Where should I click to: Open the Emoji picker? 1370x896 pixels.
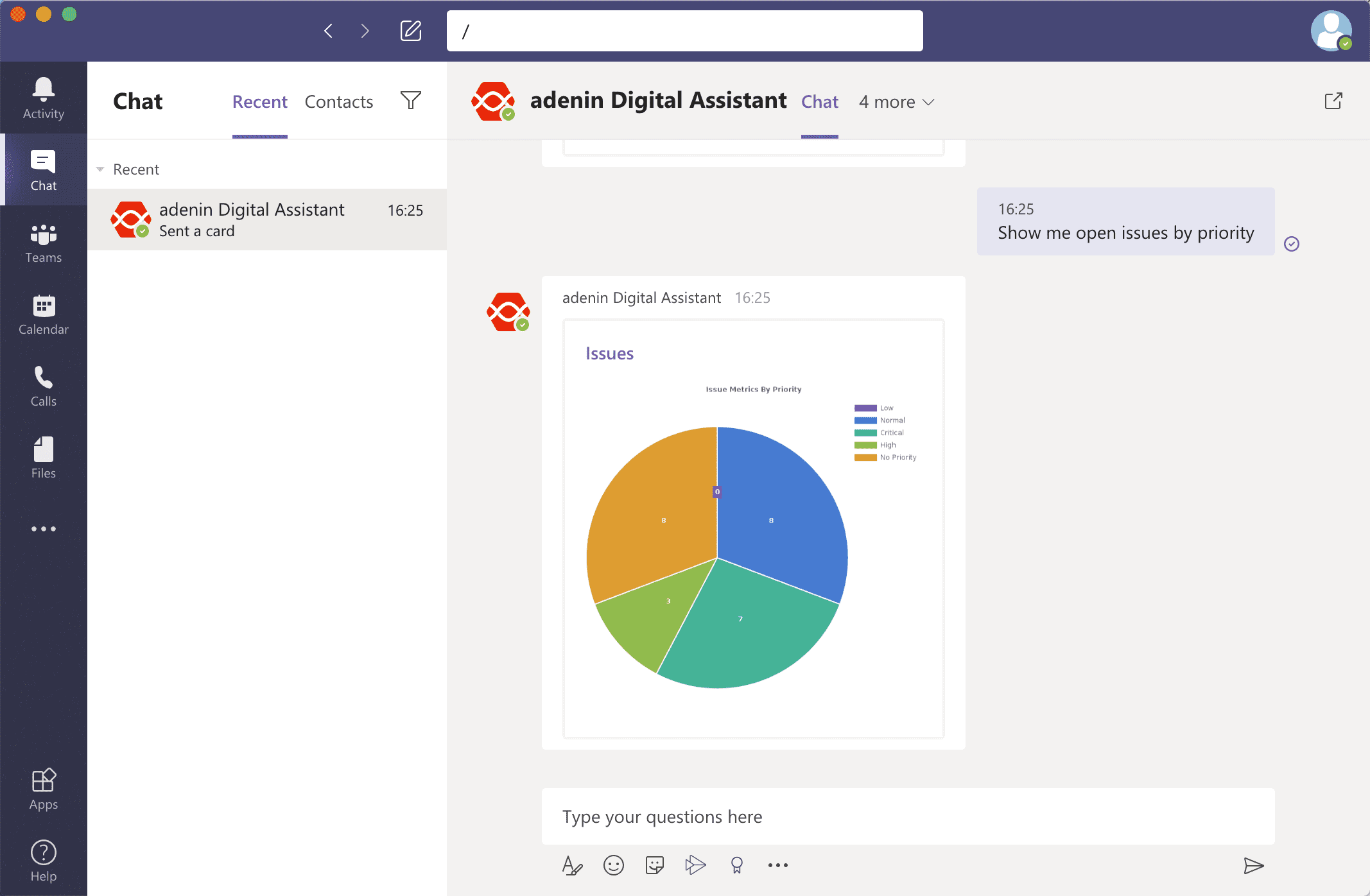(614, 866)
